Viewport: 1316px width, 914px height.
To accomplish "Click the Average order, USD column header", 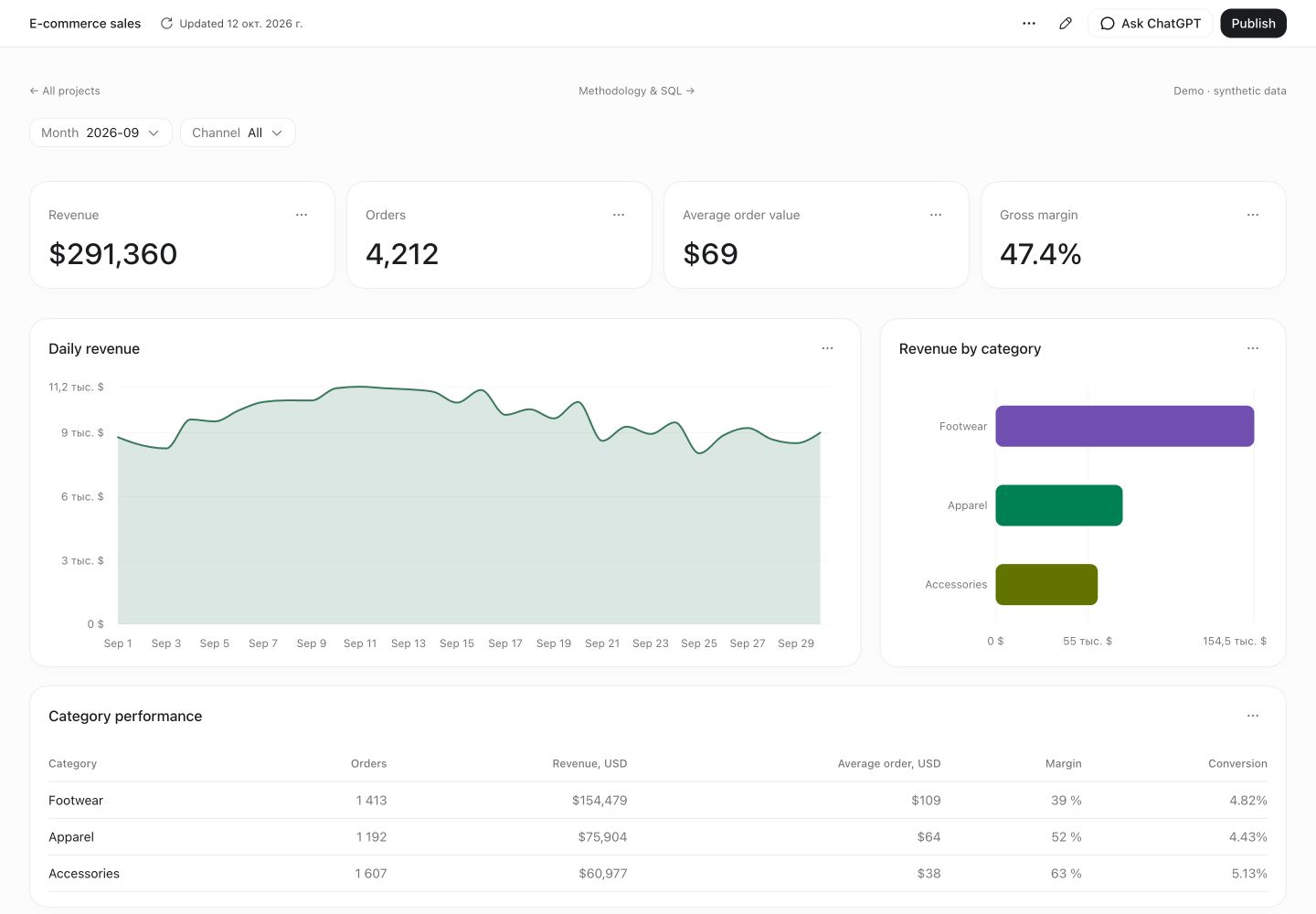I will [889, 763].
